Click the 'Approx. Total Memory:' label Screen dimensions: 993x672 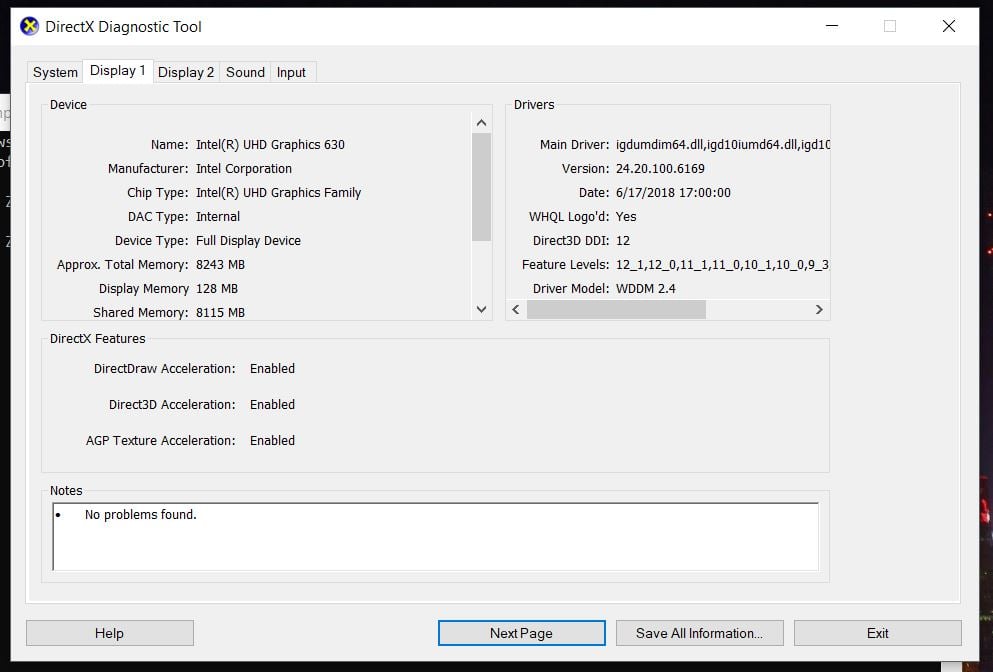pyautogui.click(x=123, y=265)
